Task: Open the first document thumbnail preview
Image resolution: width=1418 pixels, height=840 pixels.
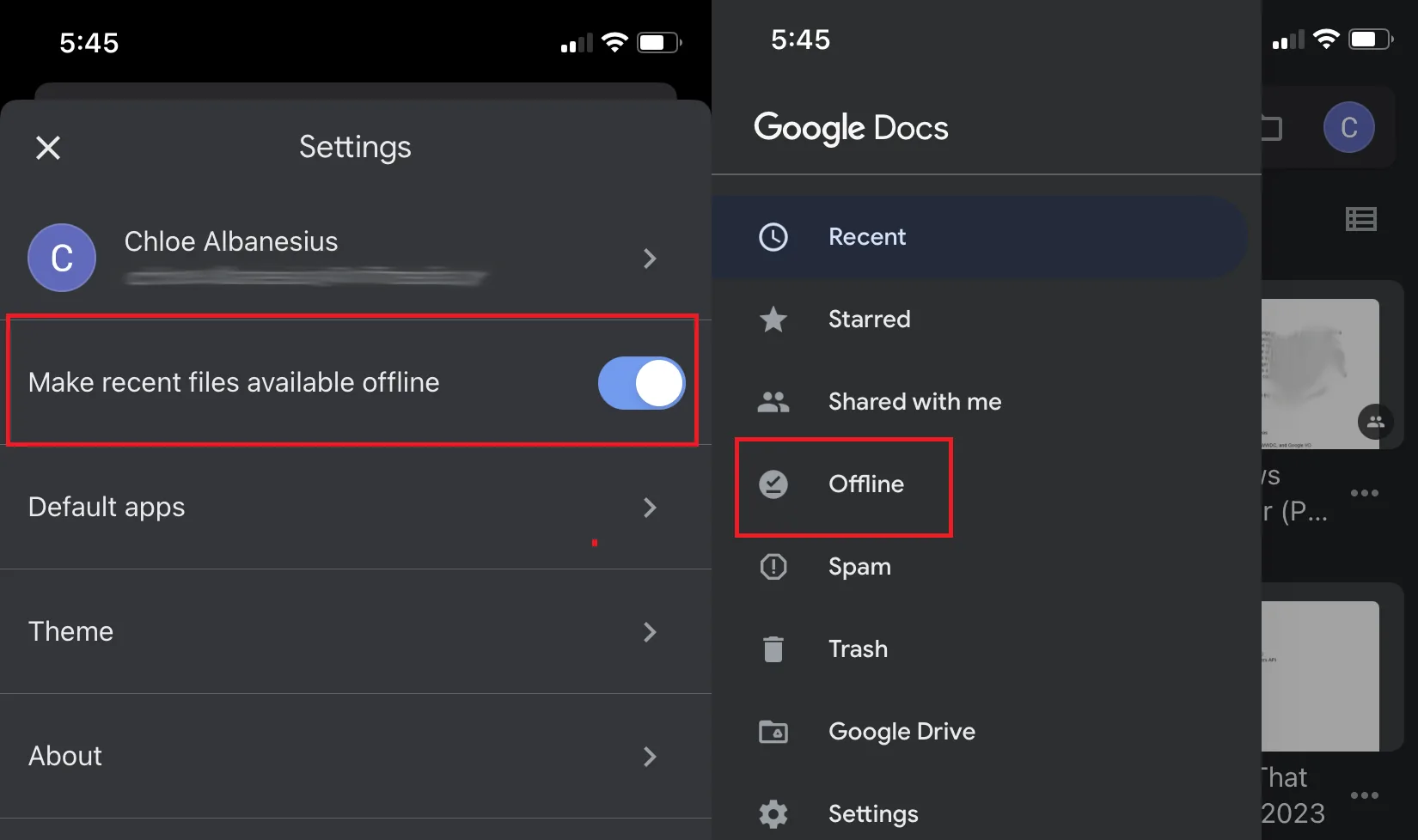Action: [1320, 374]
